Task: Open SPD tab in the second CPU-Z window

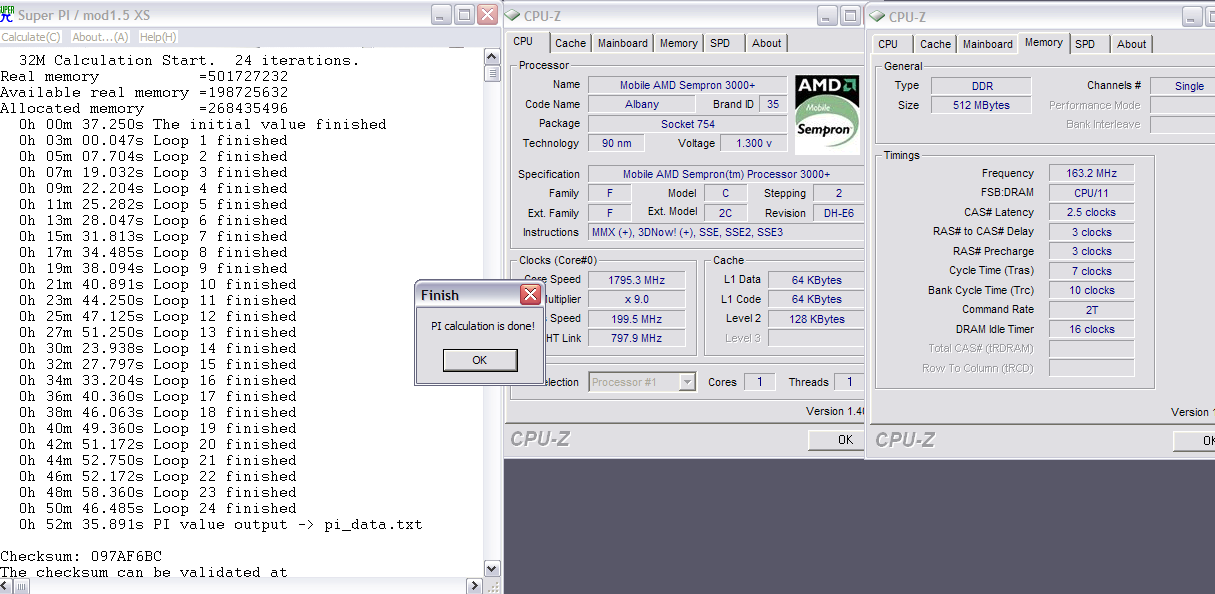Action: (1085, 44)
